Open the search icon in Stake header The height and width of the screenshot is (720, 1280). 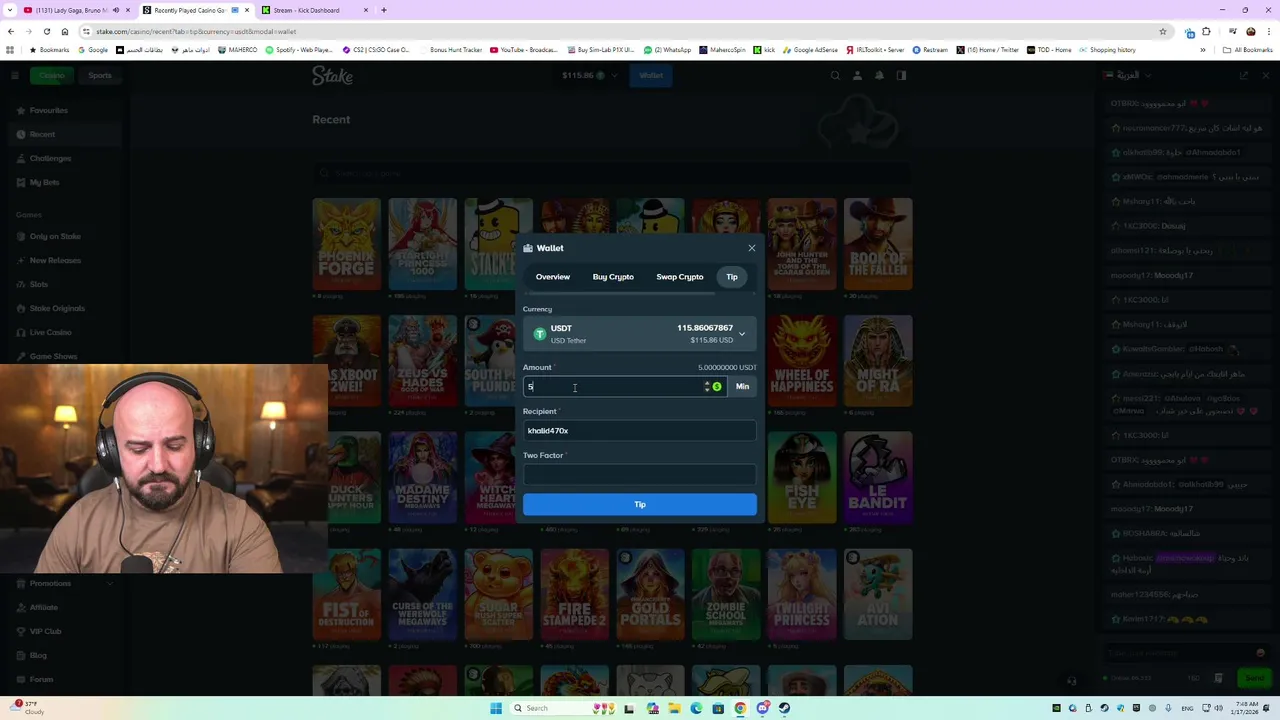[x=835, y=75]
